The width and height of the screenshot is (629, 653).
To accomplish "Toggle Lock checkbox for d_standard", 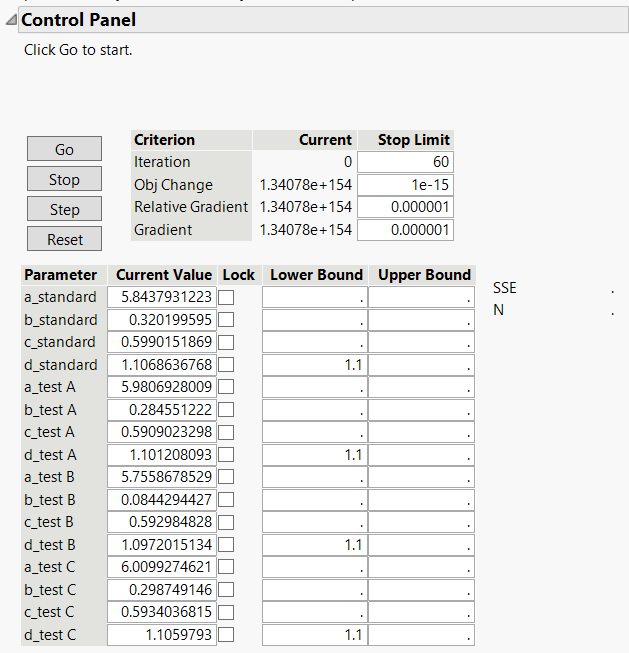I will [226, 365].
